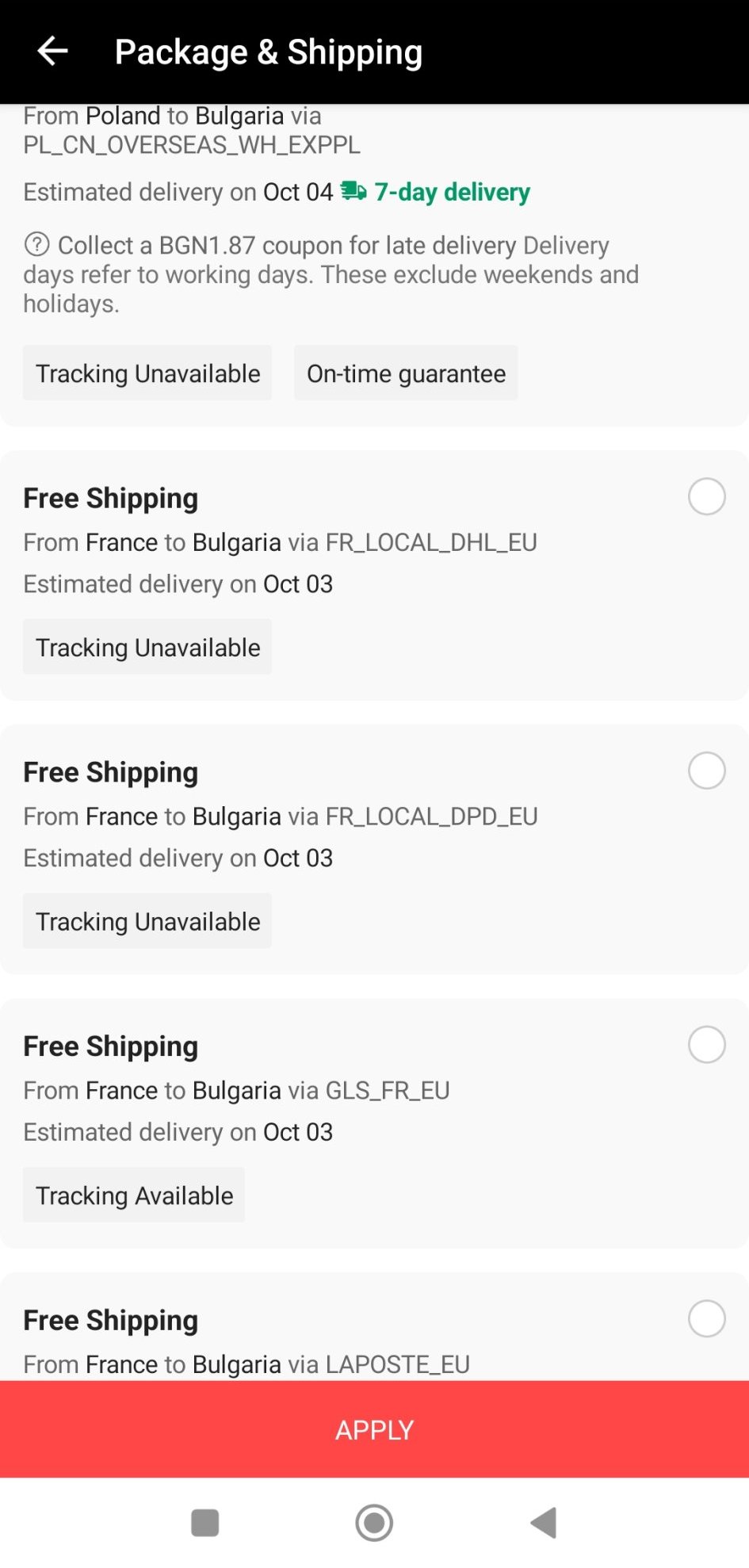Select FR_LOCAL_DPD_EU shipping radio button
Screen dimensions: 749x1568
click(706, 771)
